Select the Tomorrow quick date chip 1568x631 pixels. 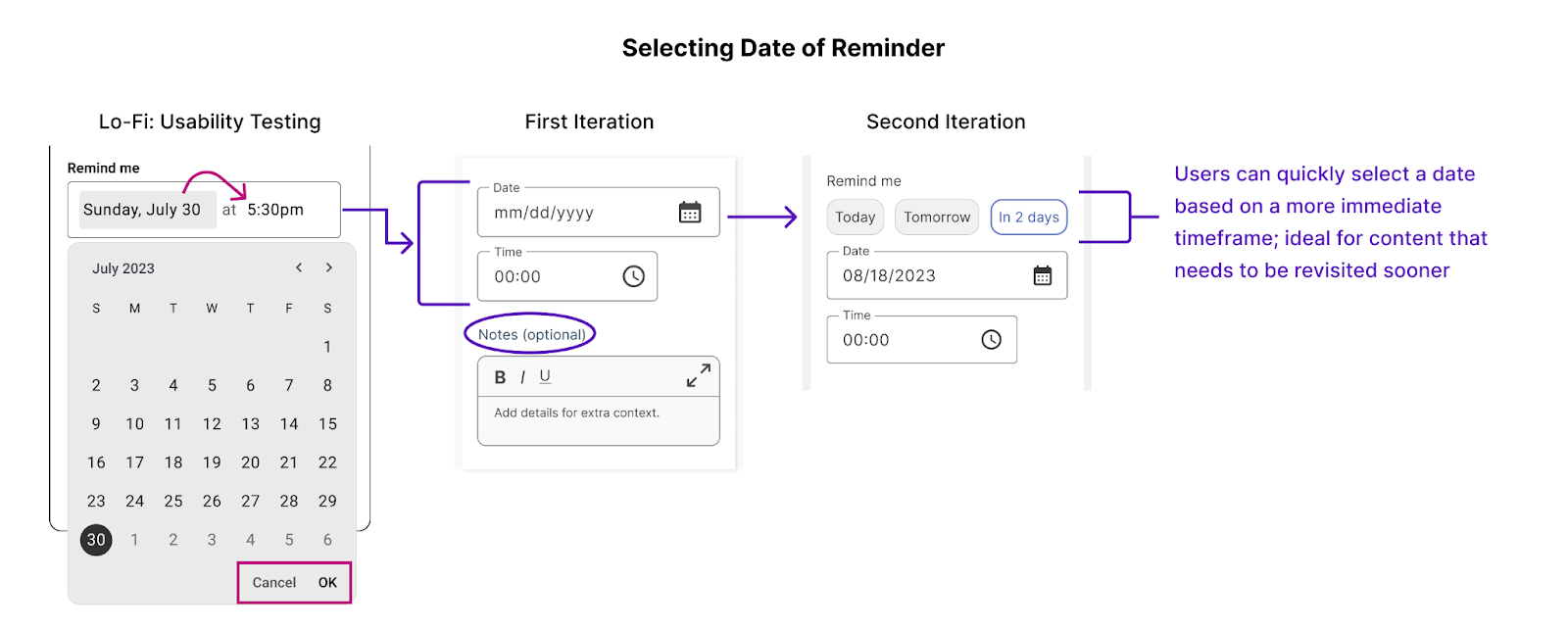pos(937,217)
